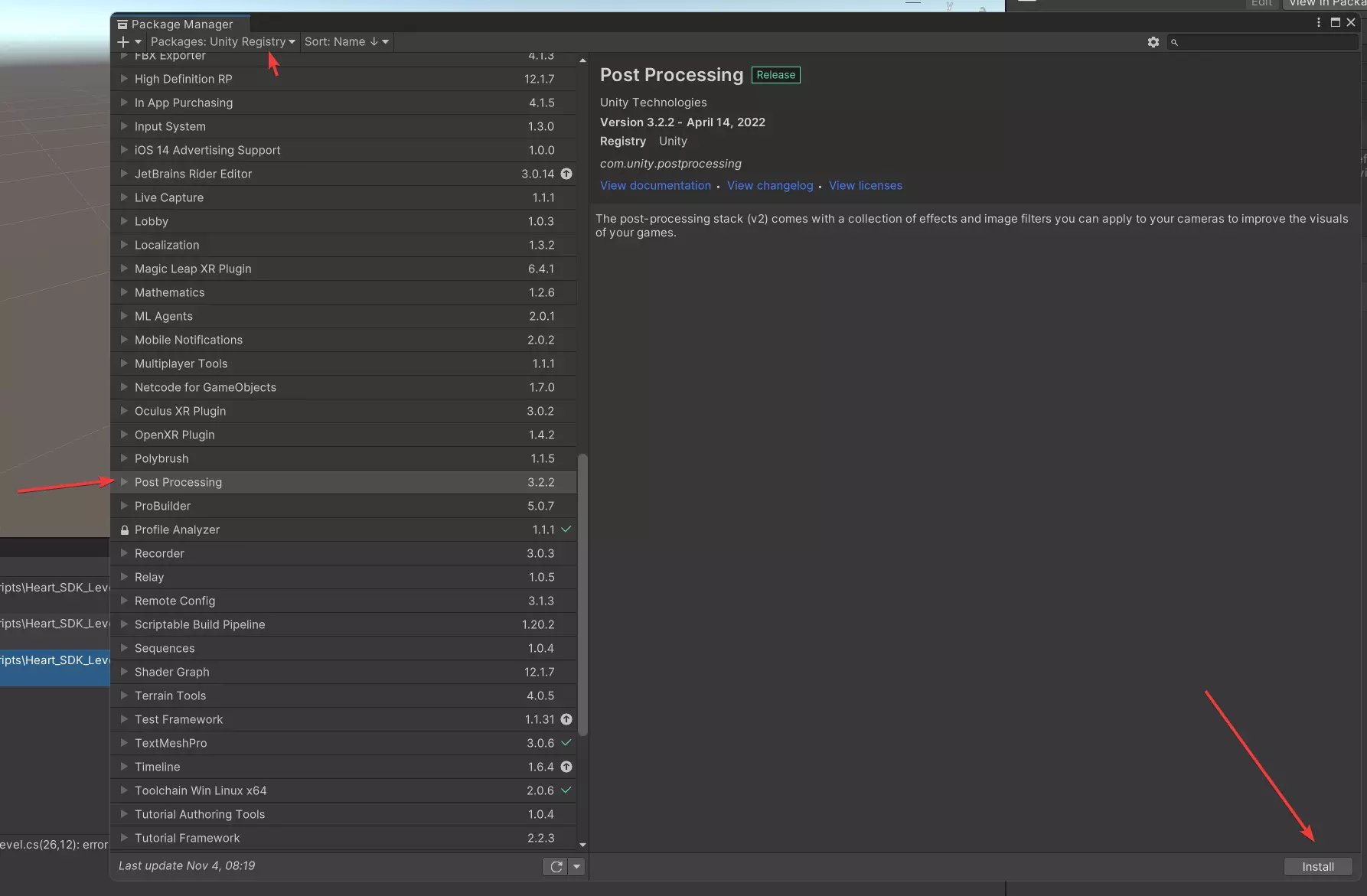Click update-available icon beside Timeline
1367x896 pixels.
[566, 767]
